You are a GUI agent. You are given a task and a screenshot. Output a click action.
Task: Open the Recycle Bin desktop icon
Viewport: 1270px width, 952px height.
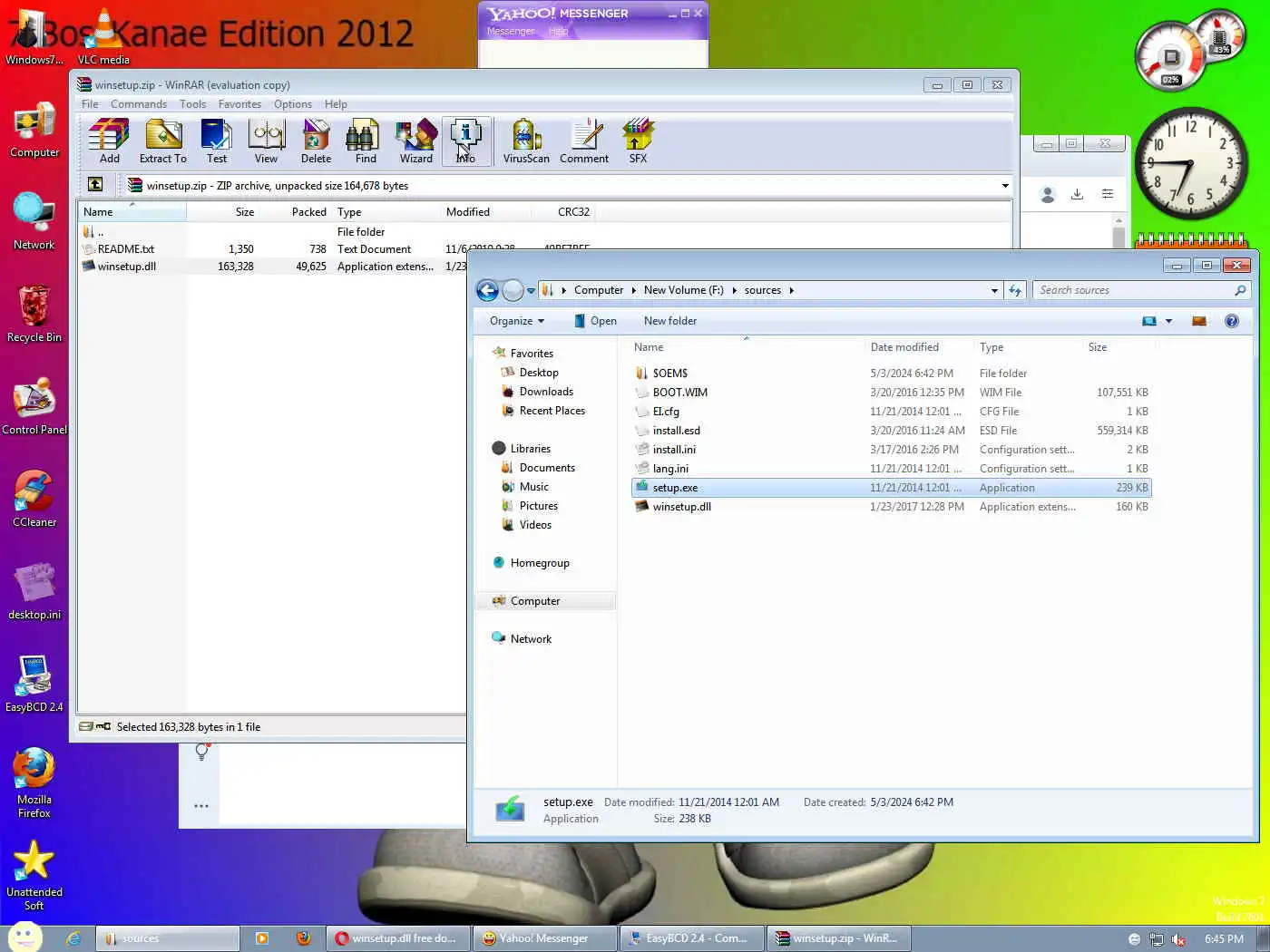pyautogui.click(x=34, y=314)
